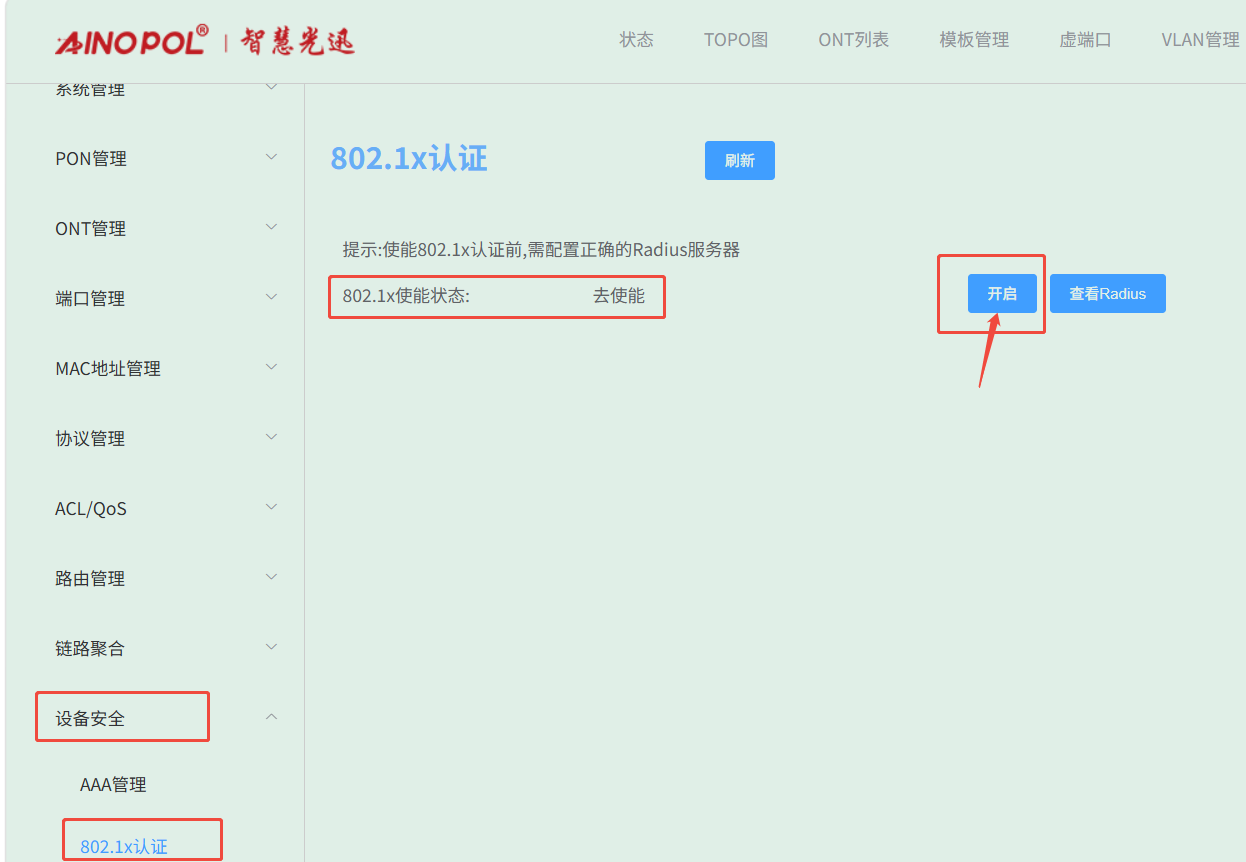
Task: Select 802.1x认证 in the sidebar
Action: click(x=124, y=847)
